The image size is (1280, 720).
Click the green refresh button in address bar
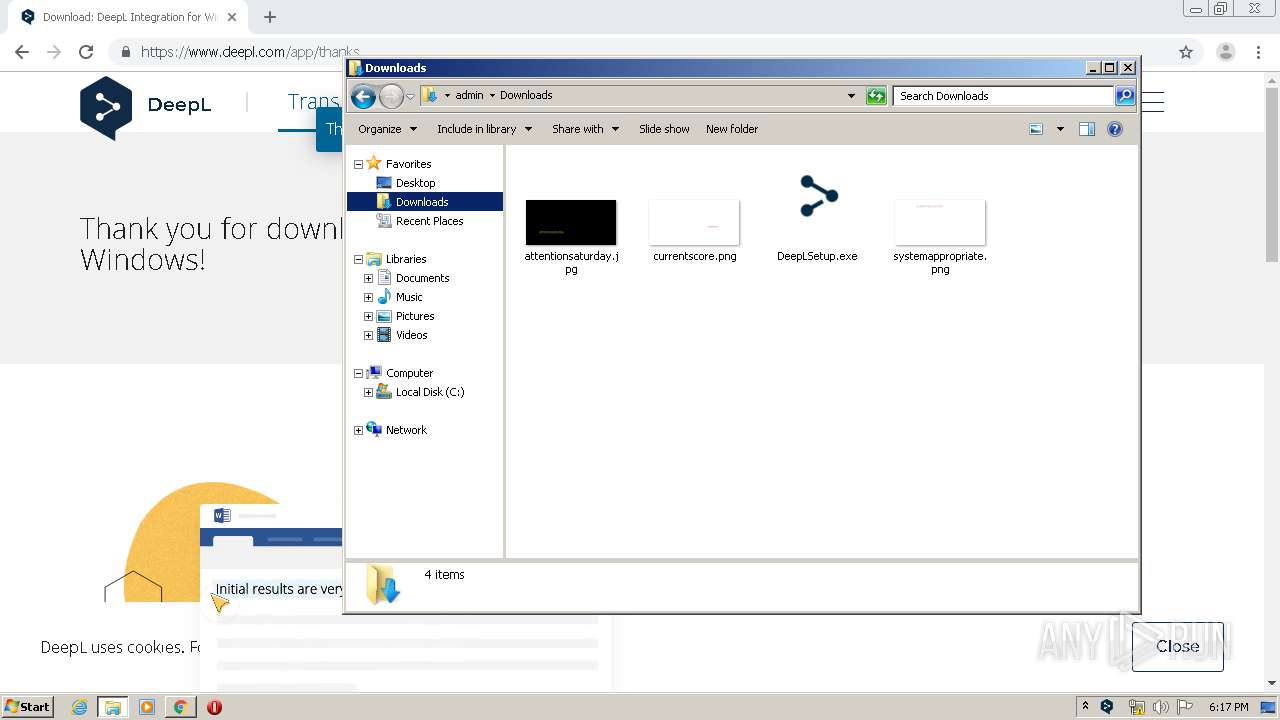(876, 96)
